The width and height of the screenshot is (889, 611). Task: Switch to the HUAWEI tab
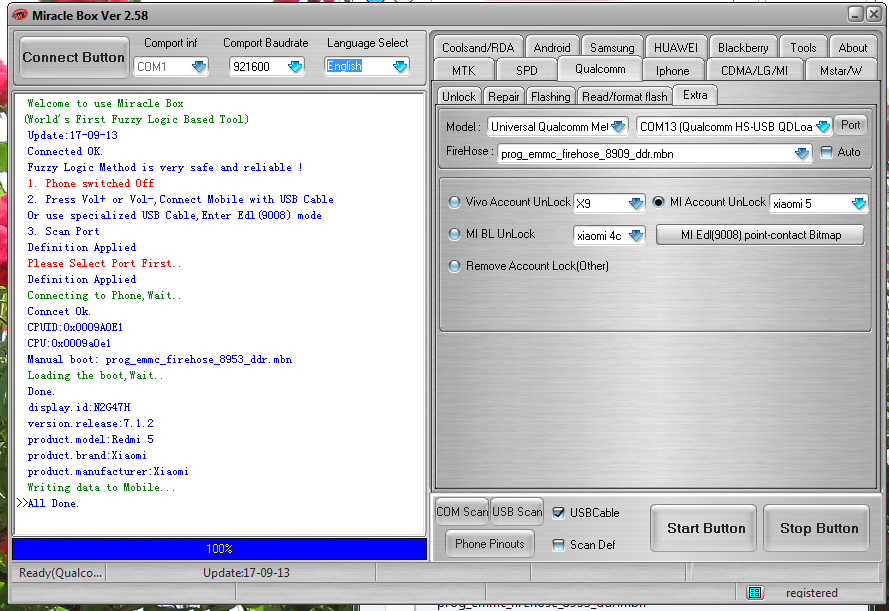pos(676,48)
